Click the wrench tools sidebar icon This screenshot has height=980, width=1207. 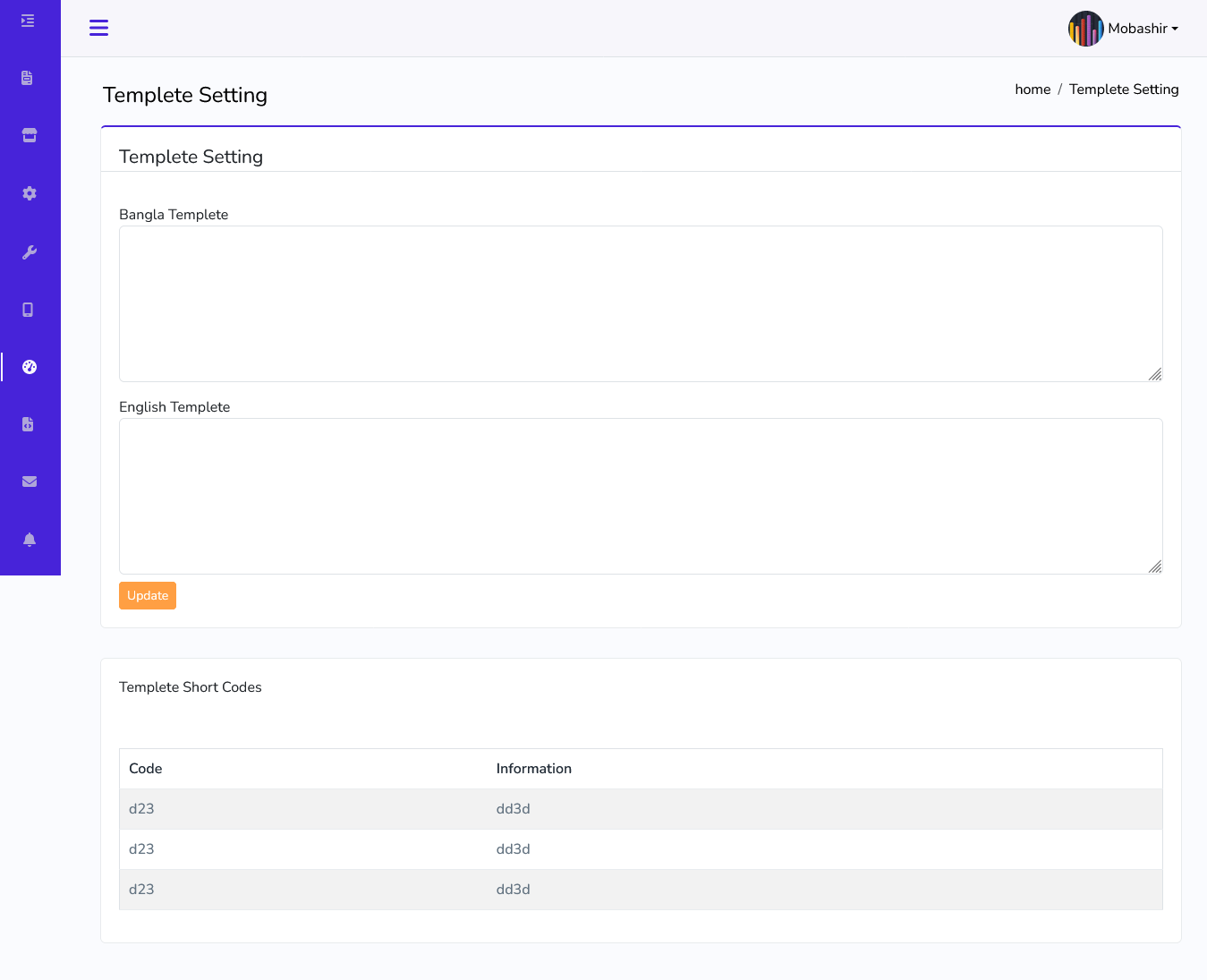(30, 252)
